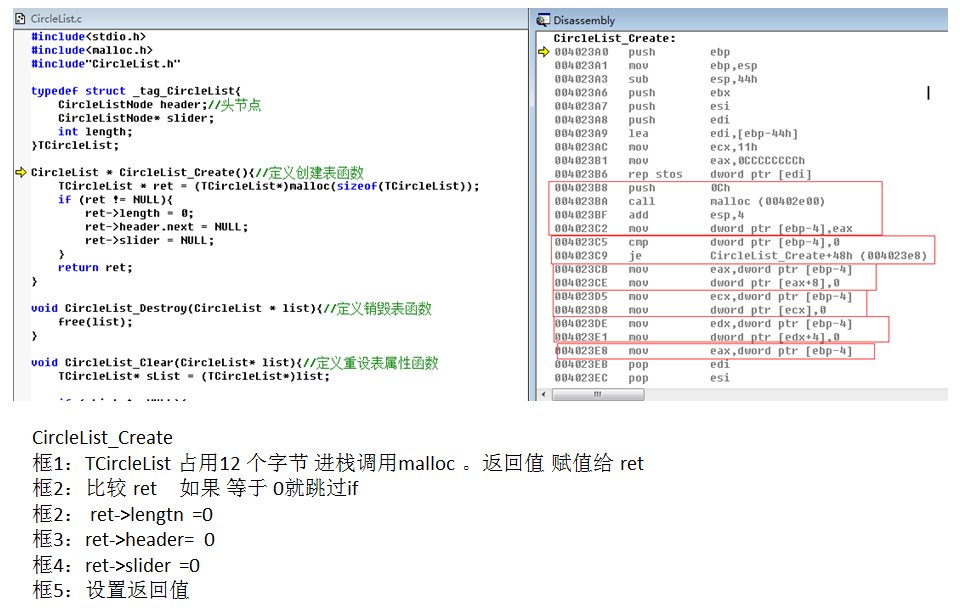Click address 004023A7 push esi
The image size is (960, 613).
pos(643,106)
